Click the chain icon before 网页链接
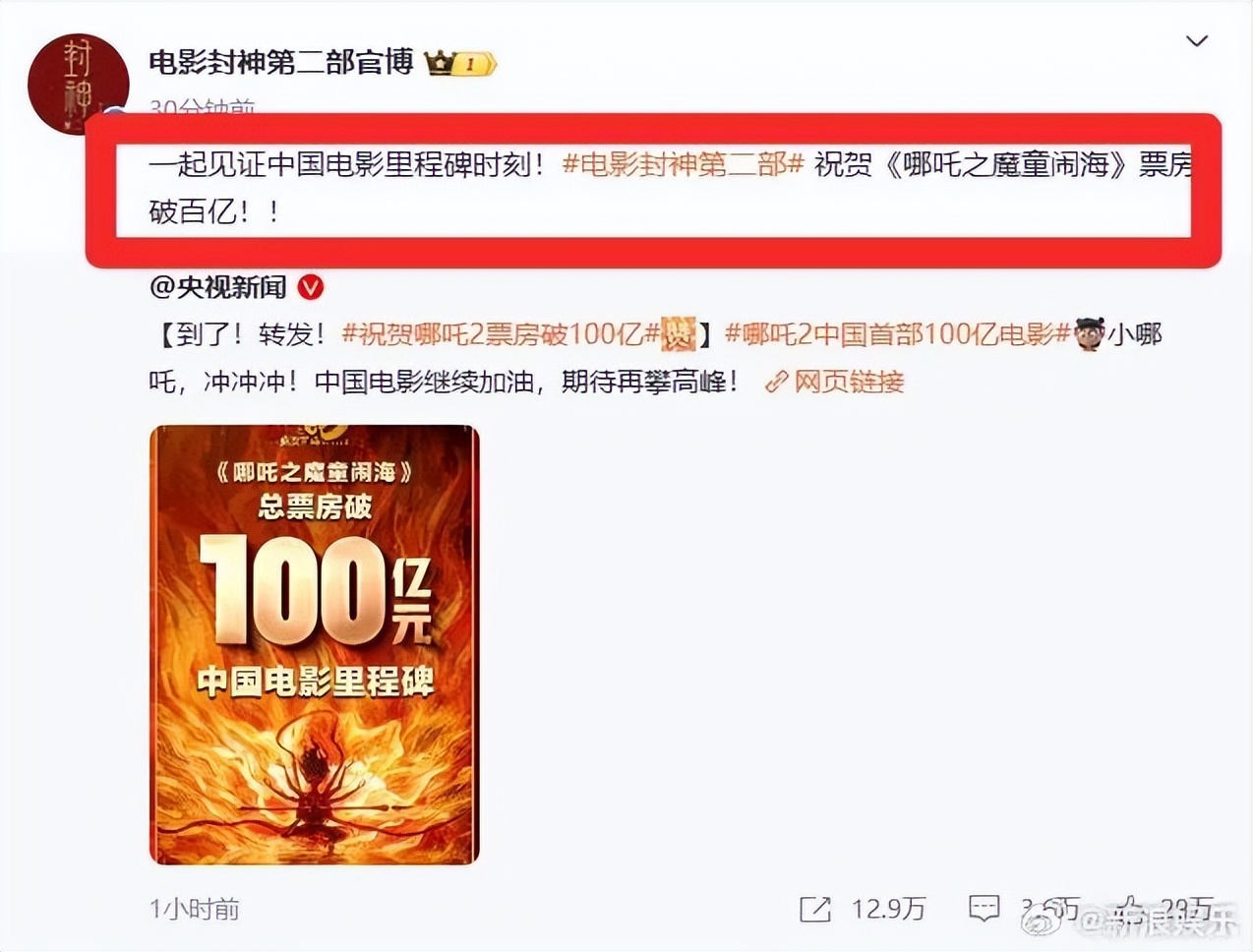This screenshot has height=952, width=1253. (777, 382)
